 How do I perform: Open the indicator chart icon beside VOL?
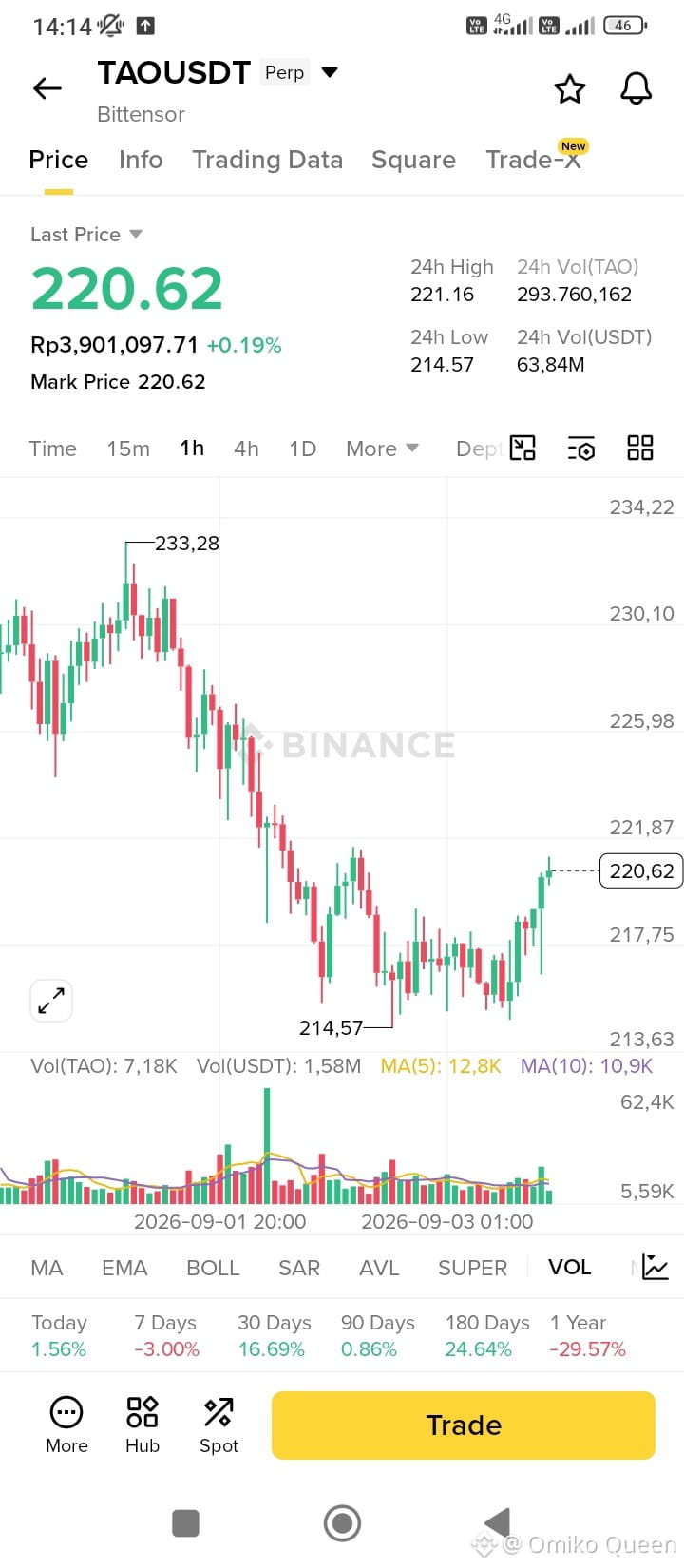(655, 1267)
